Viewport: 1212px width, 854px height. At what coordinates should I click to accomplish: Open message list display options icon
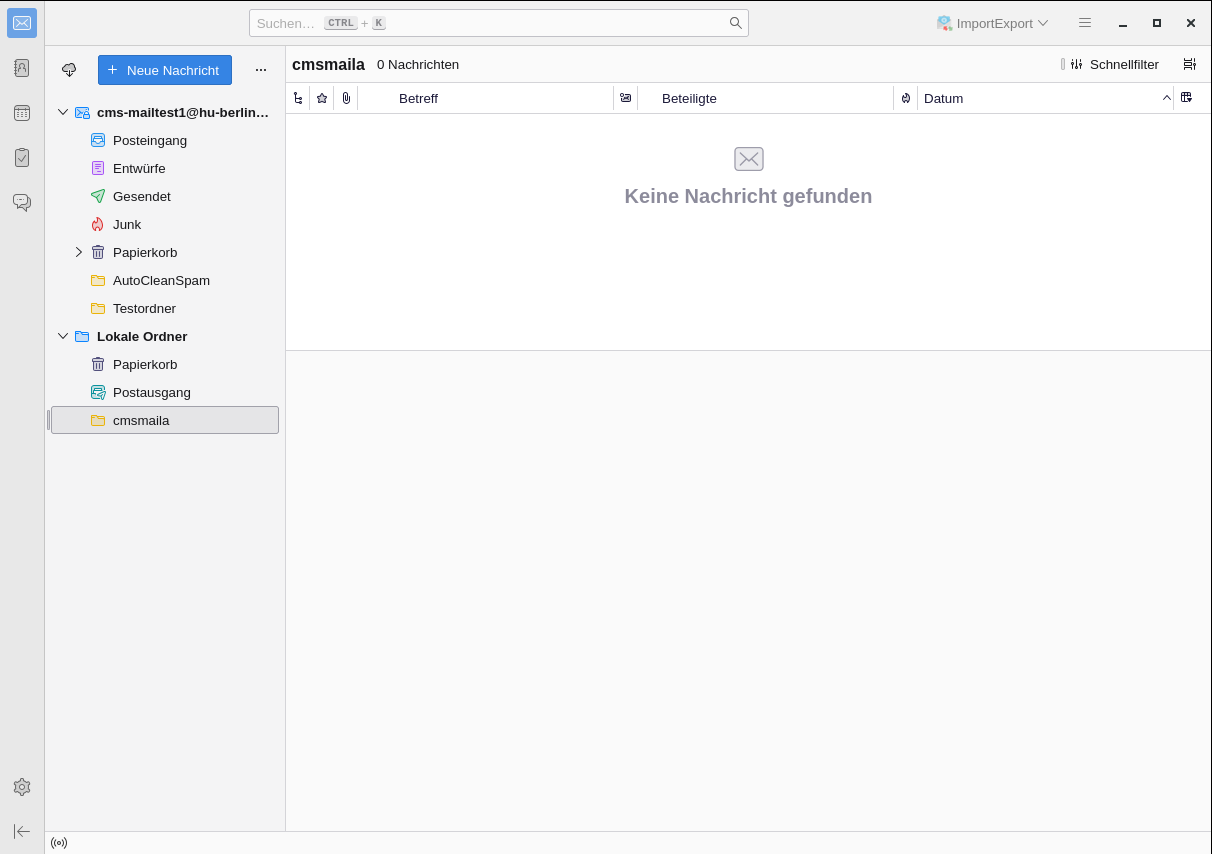[1189, 64]
